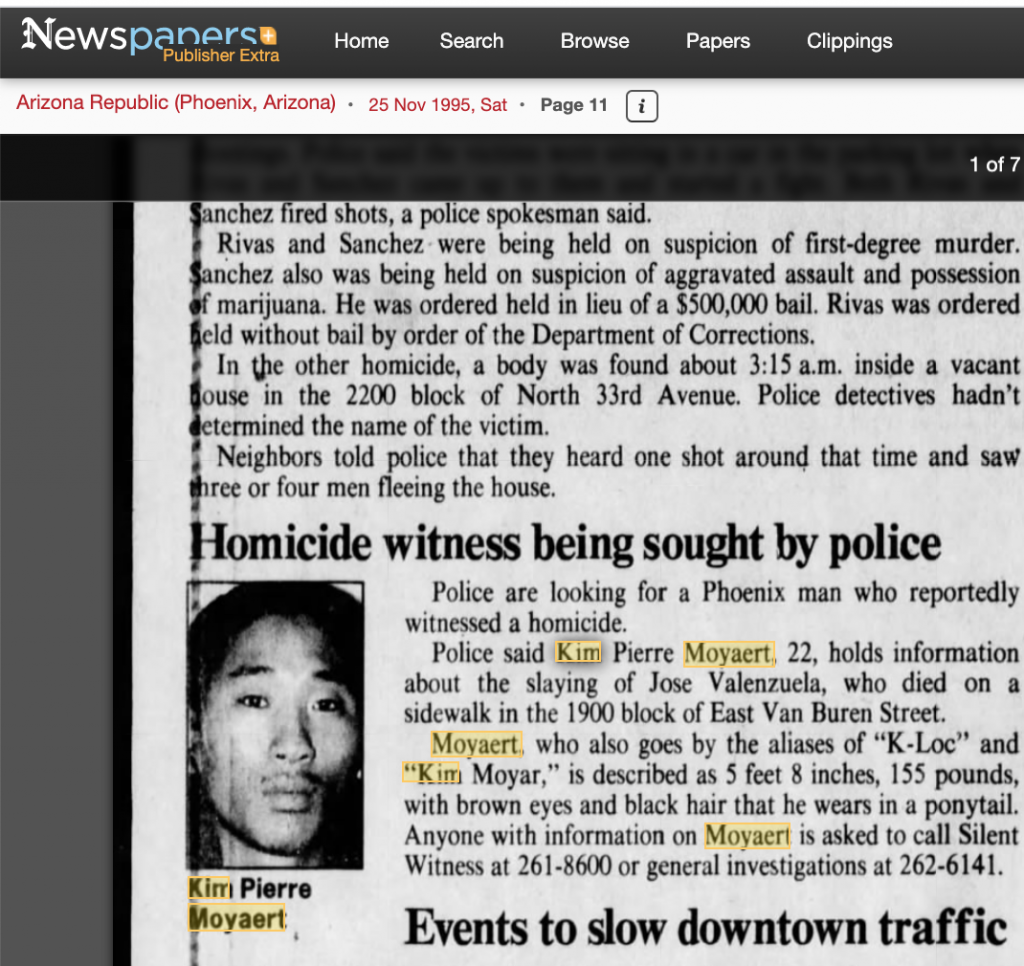Select Browse in the top navigation

pyautogui.click(x=594, y=41)
